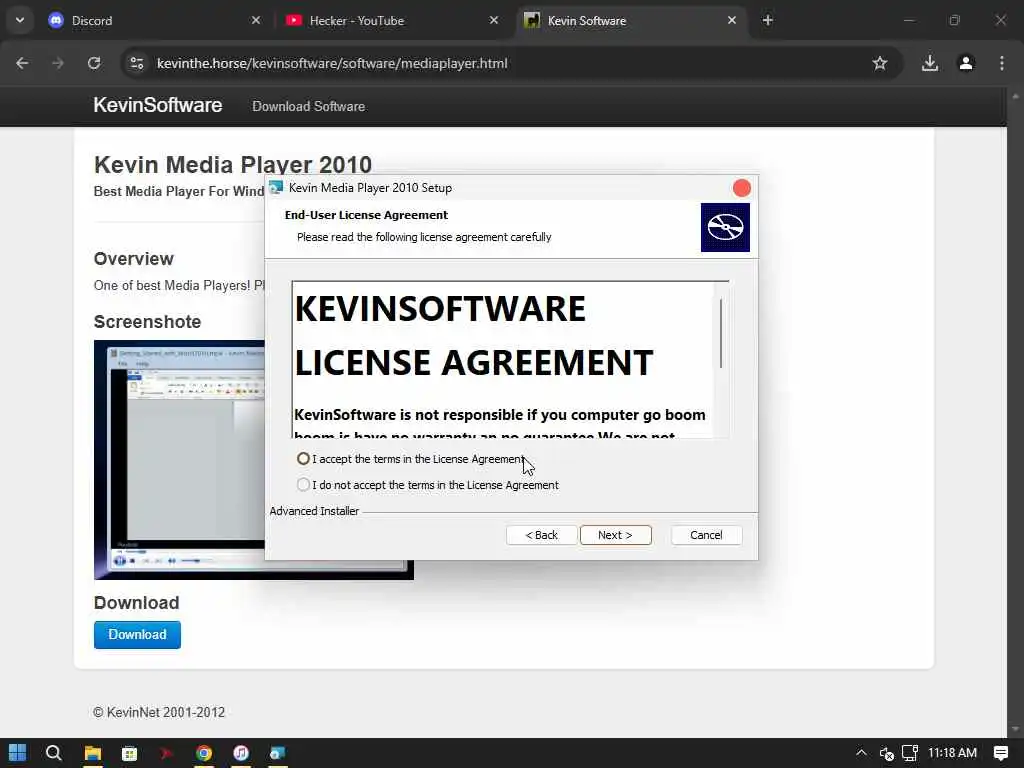Open the Chrome profile icon
The image size is (1024, 768).
966,63
